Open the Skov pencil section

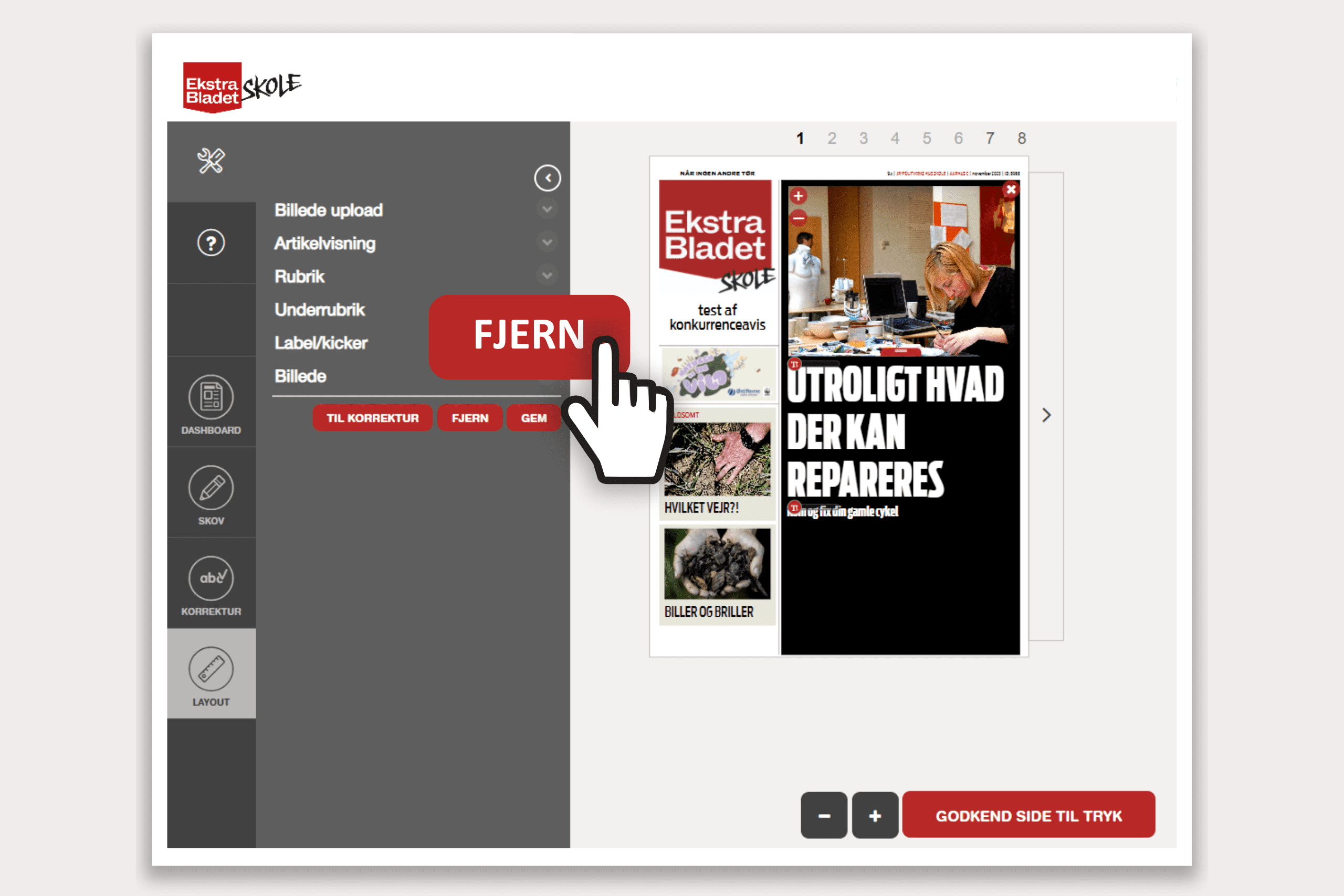pos(211,496)
